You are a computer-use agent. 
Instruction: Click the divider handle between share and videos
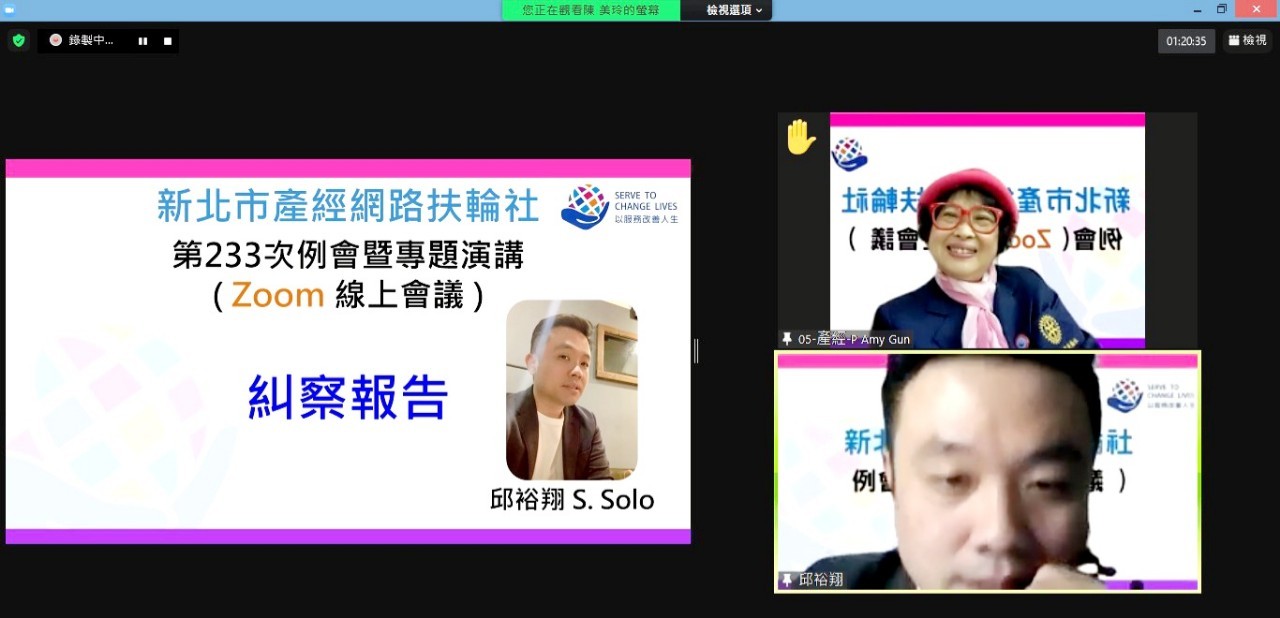(696, 351)
